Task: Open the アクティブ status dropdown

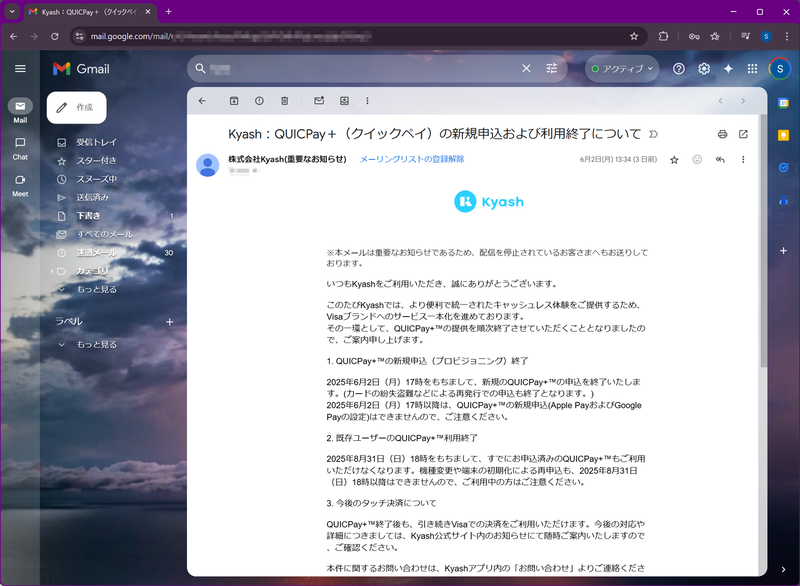Action: point(622,68)
